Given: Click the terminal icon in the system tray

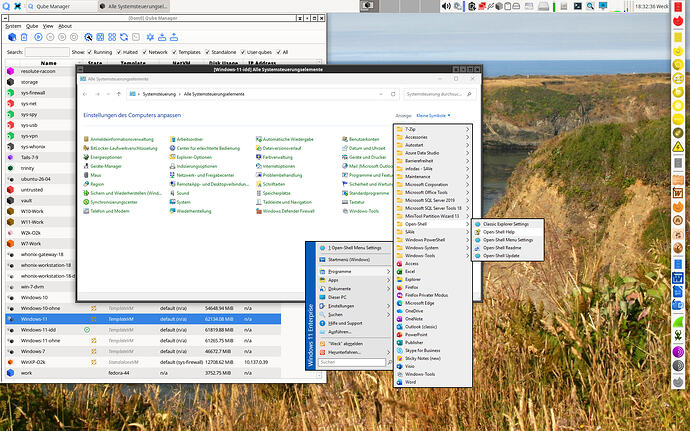Looking at the screenshot, I should click(578, 6).
